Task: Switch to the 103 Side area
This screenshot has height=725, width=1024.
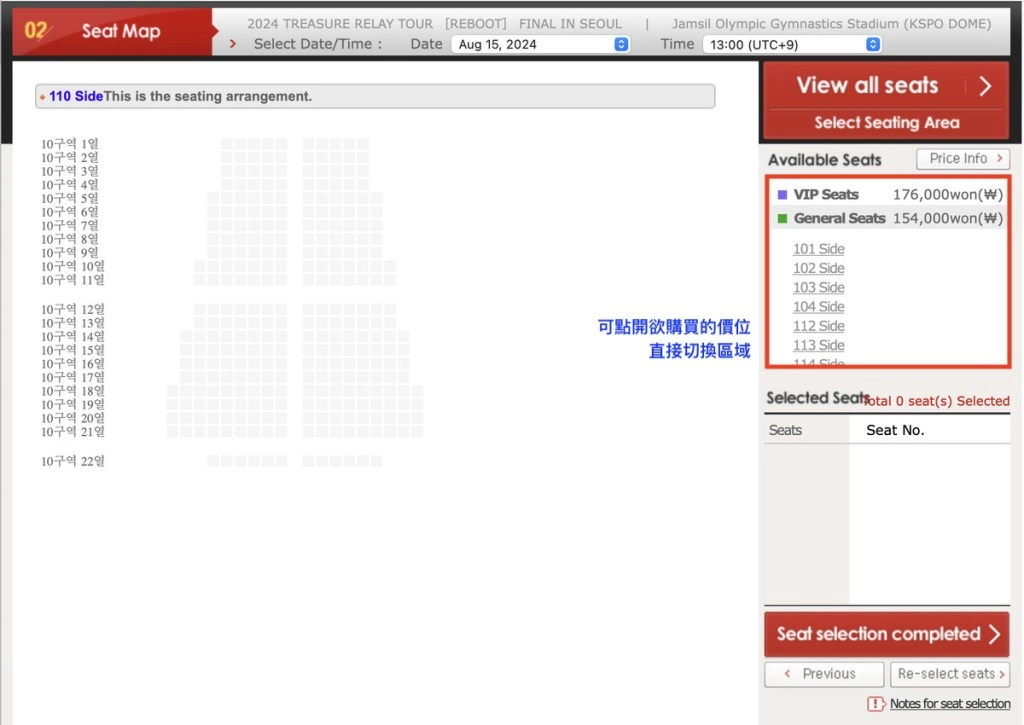Action: tap(818, 288)
